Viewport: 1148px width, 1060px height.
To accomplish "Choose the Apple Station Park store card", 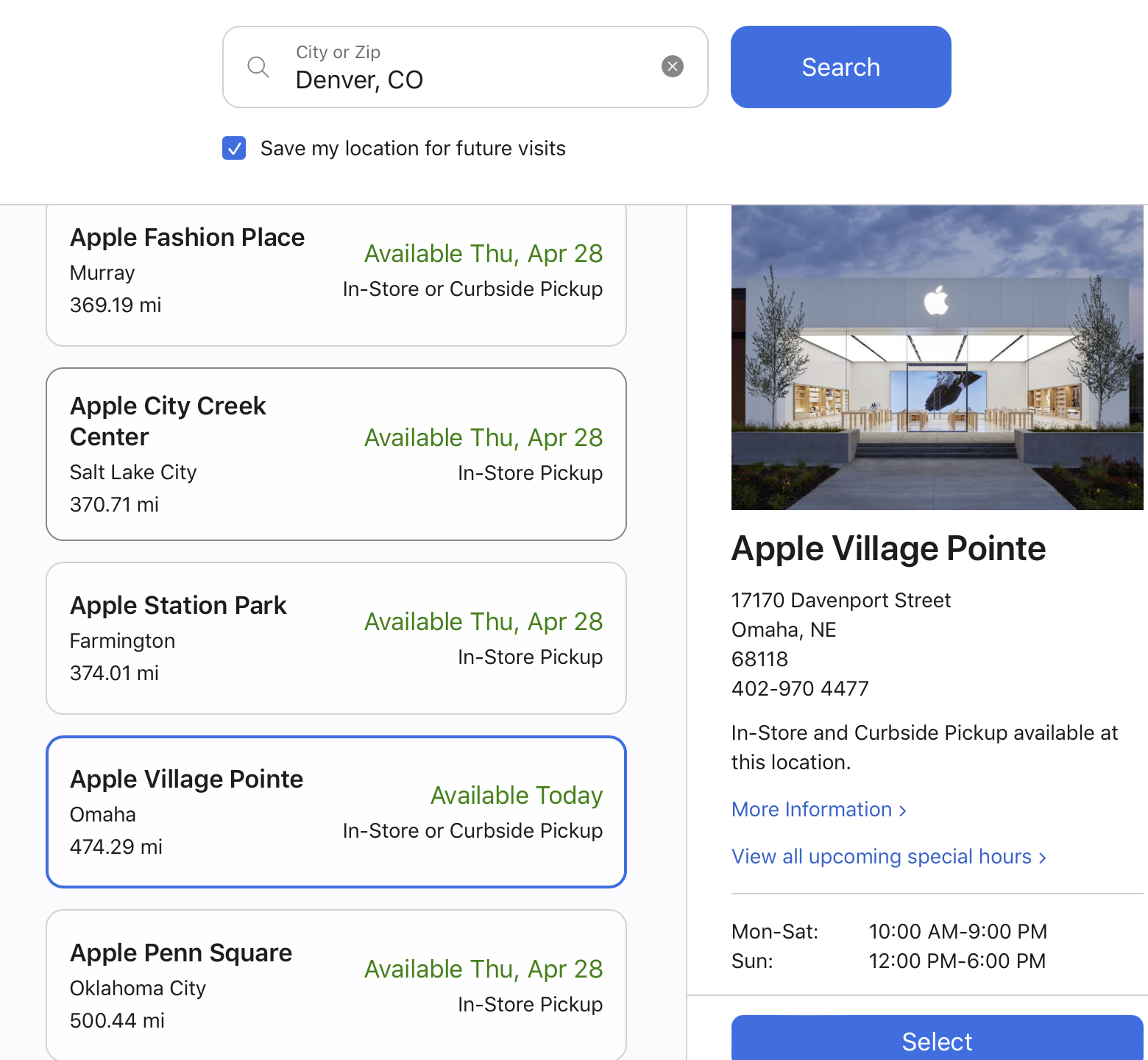I will [336, 638].
